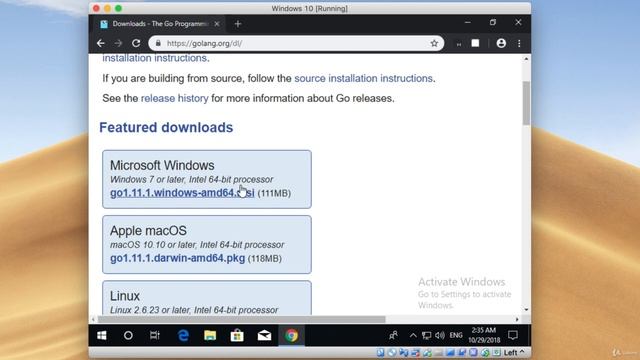Restore down the Chrome window
This screenshot has width=640, height=360.
[493, 22]
